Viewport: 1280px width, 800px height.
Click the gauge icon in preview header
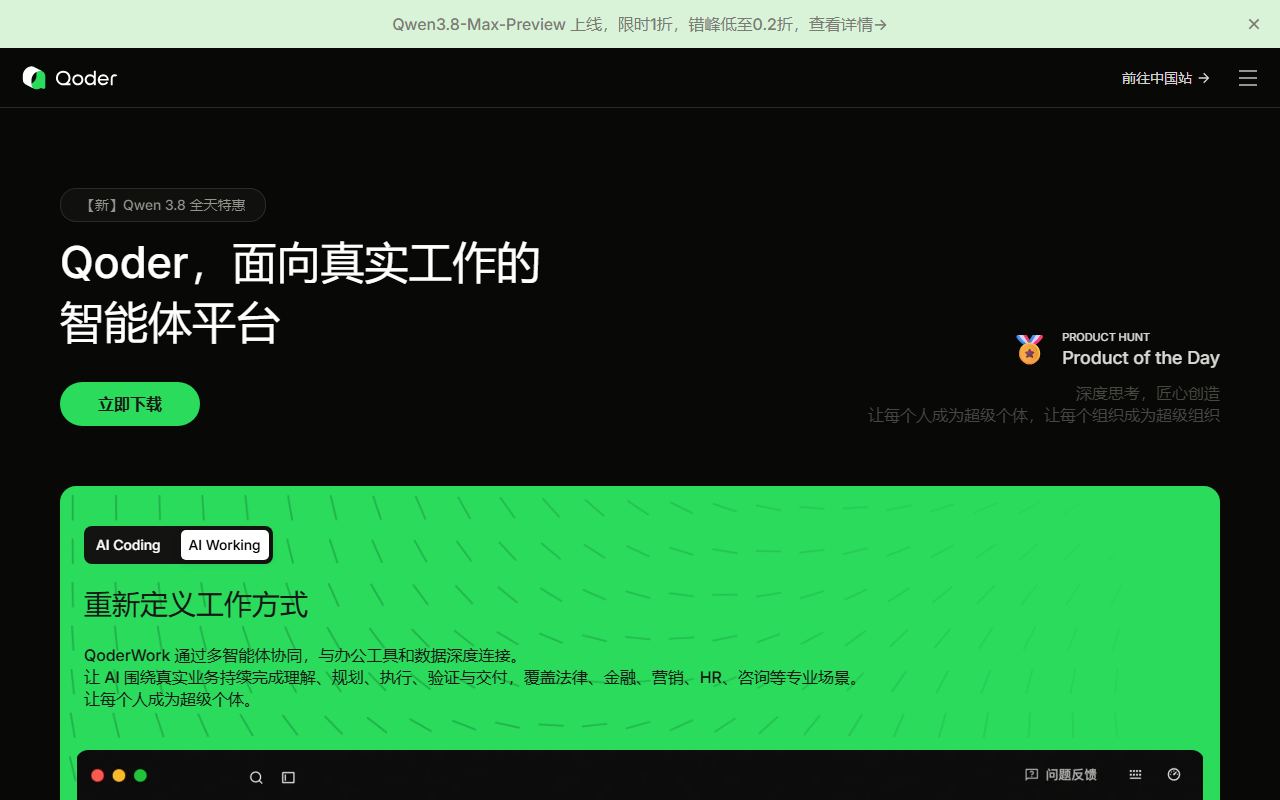tap(1174, 775)
